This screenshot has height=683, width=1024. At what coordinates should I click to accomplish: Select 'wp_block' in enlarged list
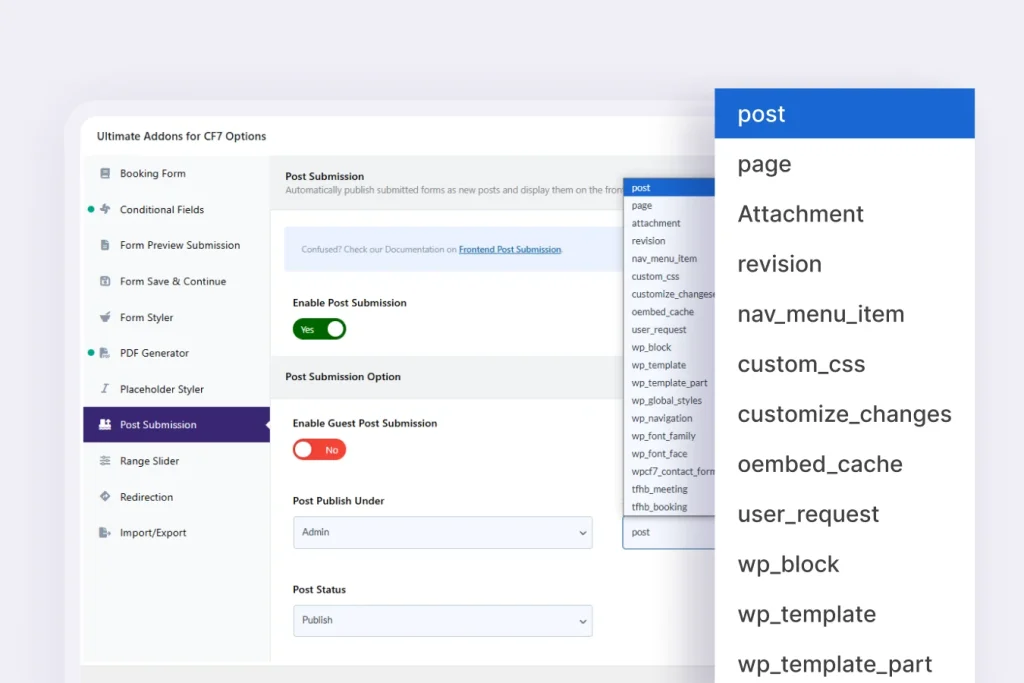click(844, 564)
